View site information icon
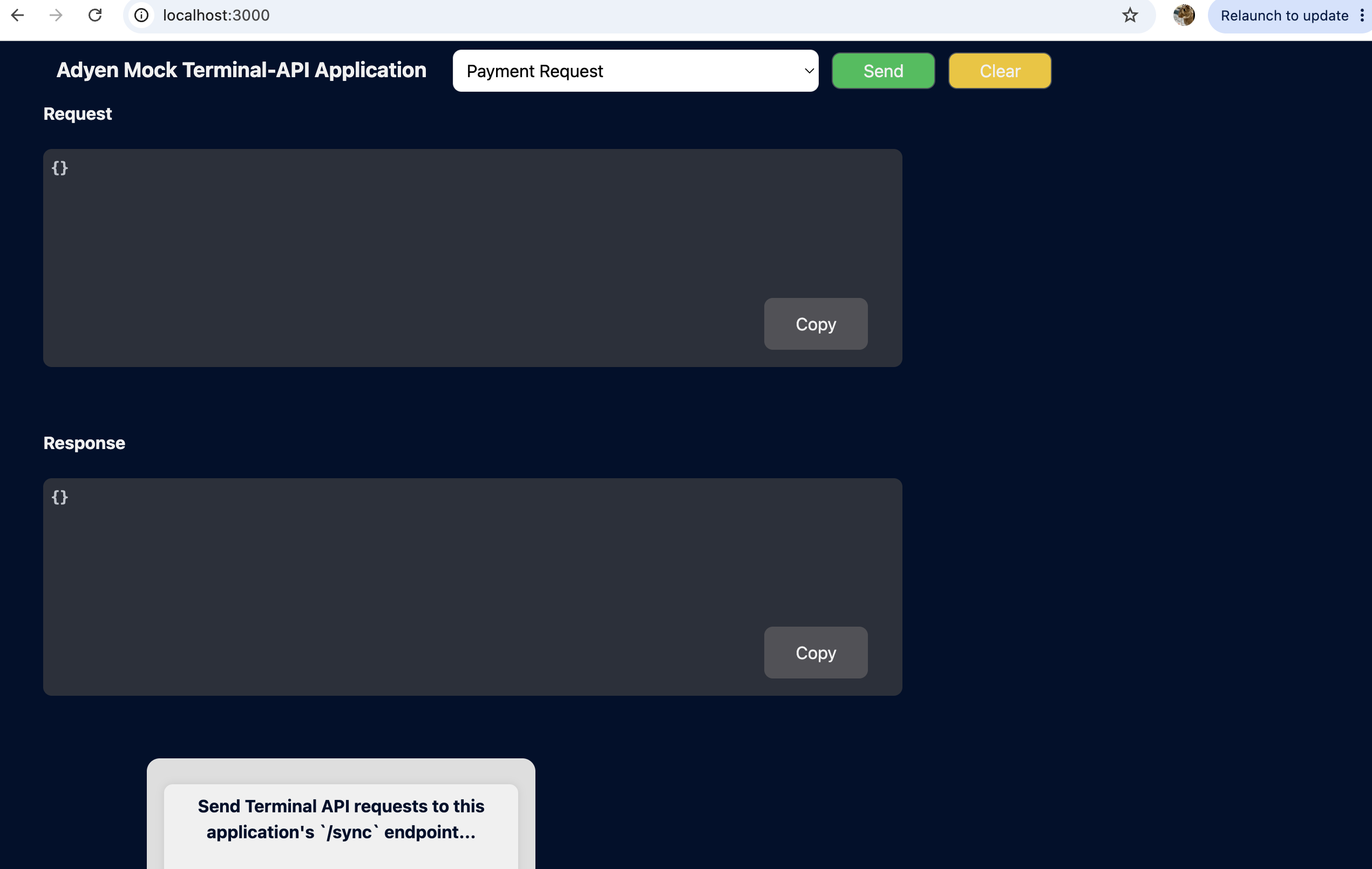The image size is (1372, 869). tap(141, 16)
